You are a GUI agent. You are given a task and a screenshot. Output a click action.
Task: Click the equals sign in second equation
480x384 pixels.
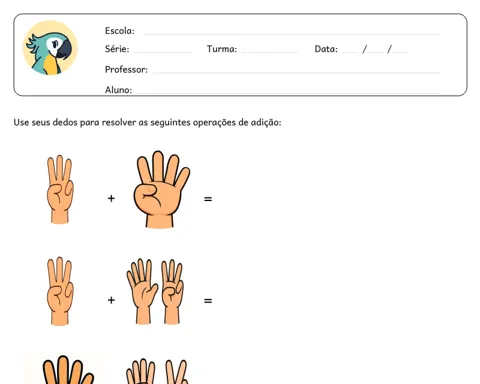208,301
